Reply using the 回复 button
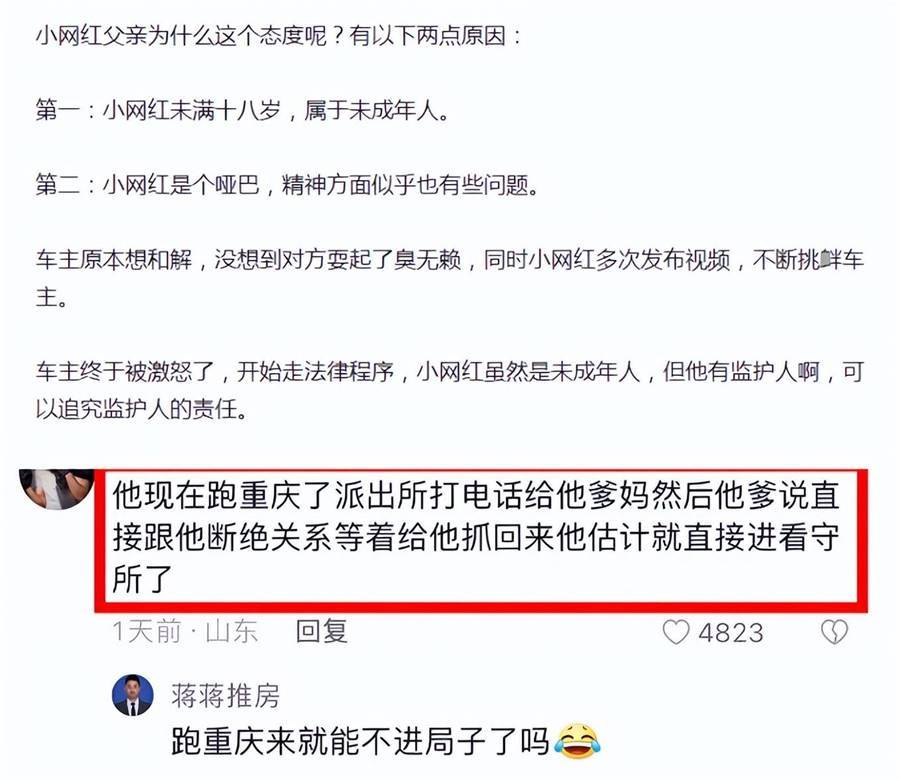 pos(321,631)
